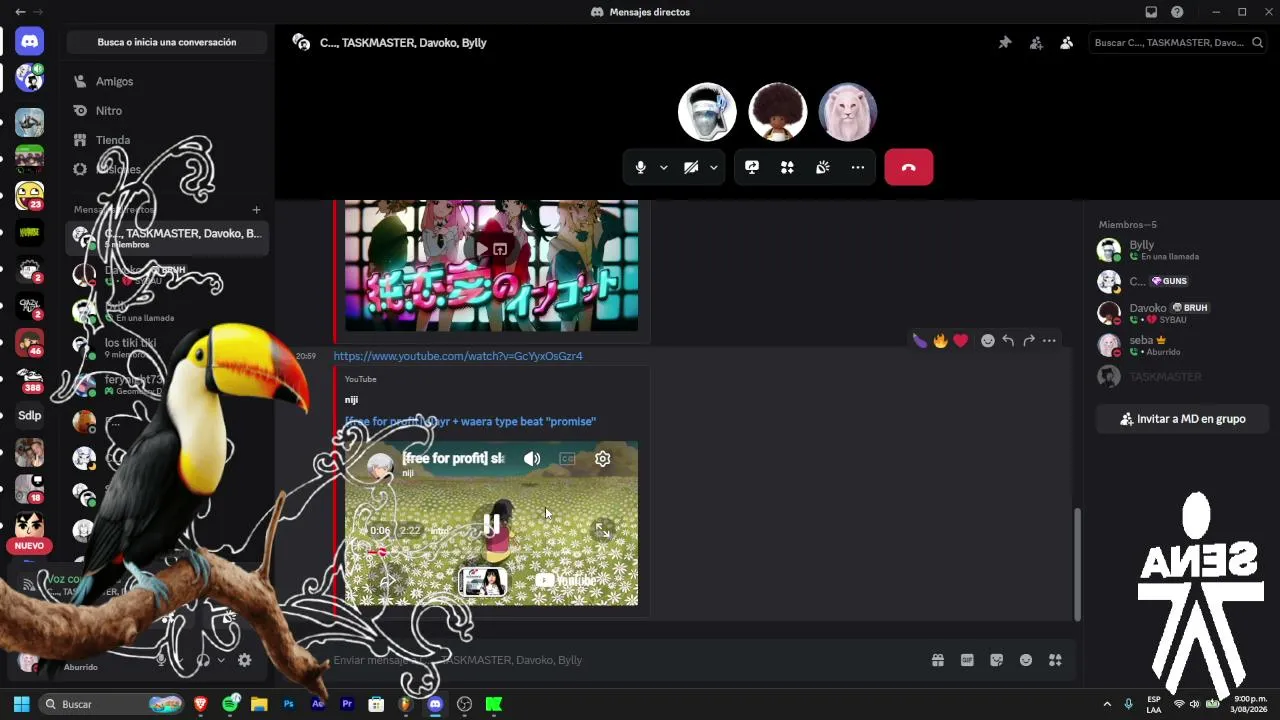Open Discord home direct messages button
Image resolution: width=1280 pixels, height=720 pixels.
[30, 41]
